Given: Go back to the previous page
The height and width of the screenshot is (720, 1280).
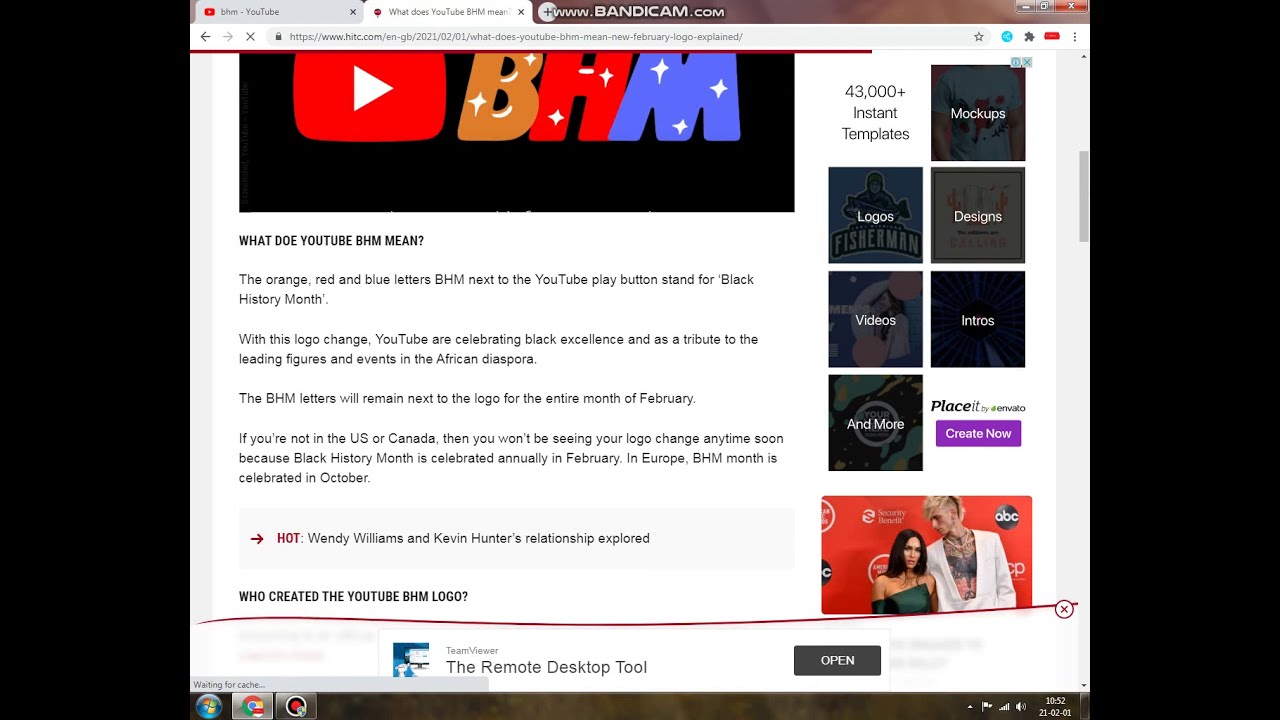Looking at the screenshot, I should (205, 36).
